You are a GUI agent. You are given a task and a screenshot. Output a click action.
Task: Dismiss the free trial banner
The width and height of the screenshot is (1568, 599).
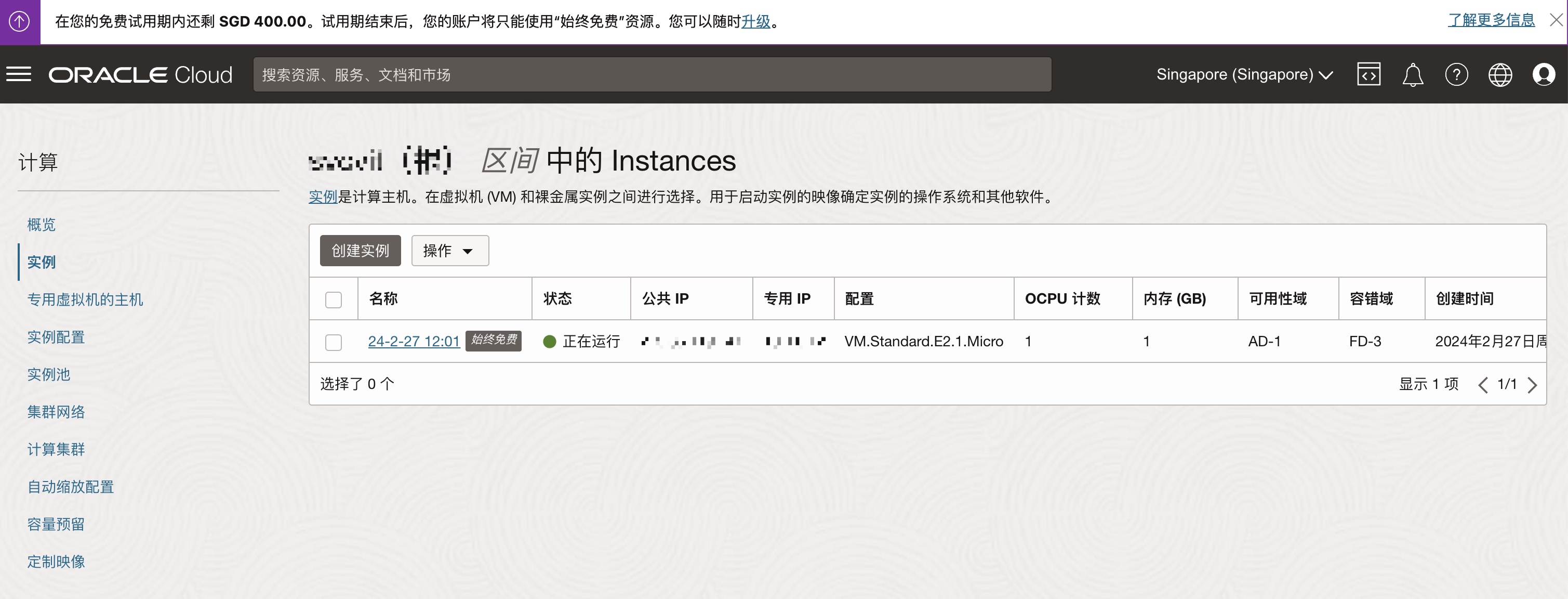[1556, 20]
